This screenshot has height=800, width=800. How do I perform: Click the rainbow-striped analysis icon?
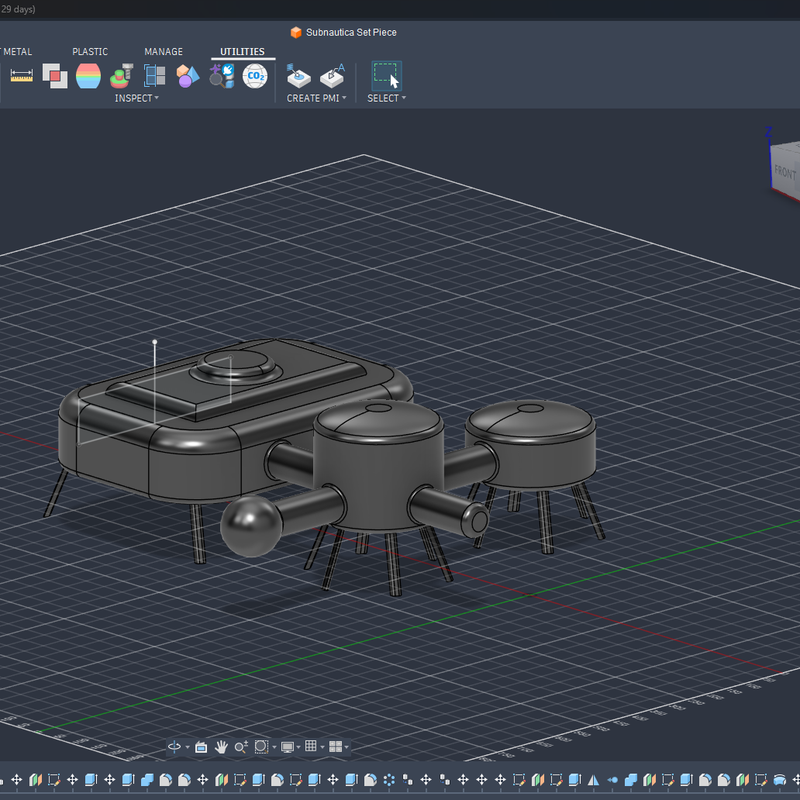click(88, 76)
